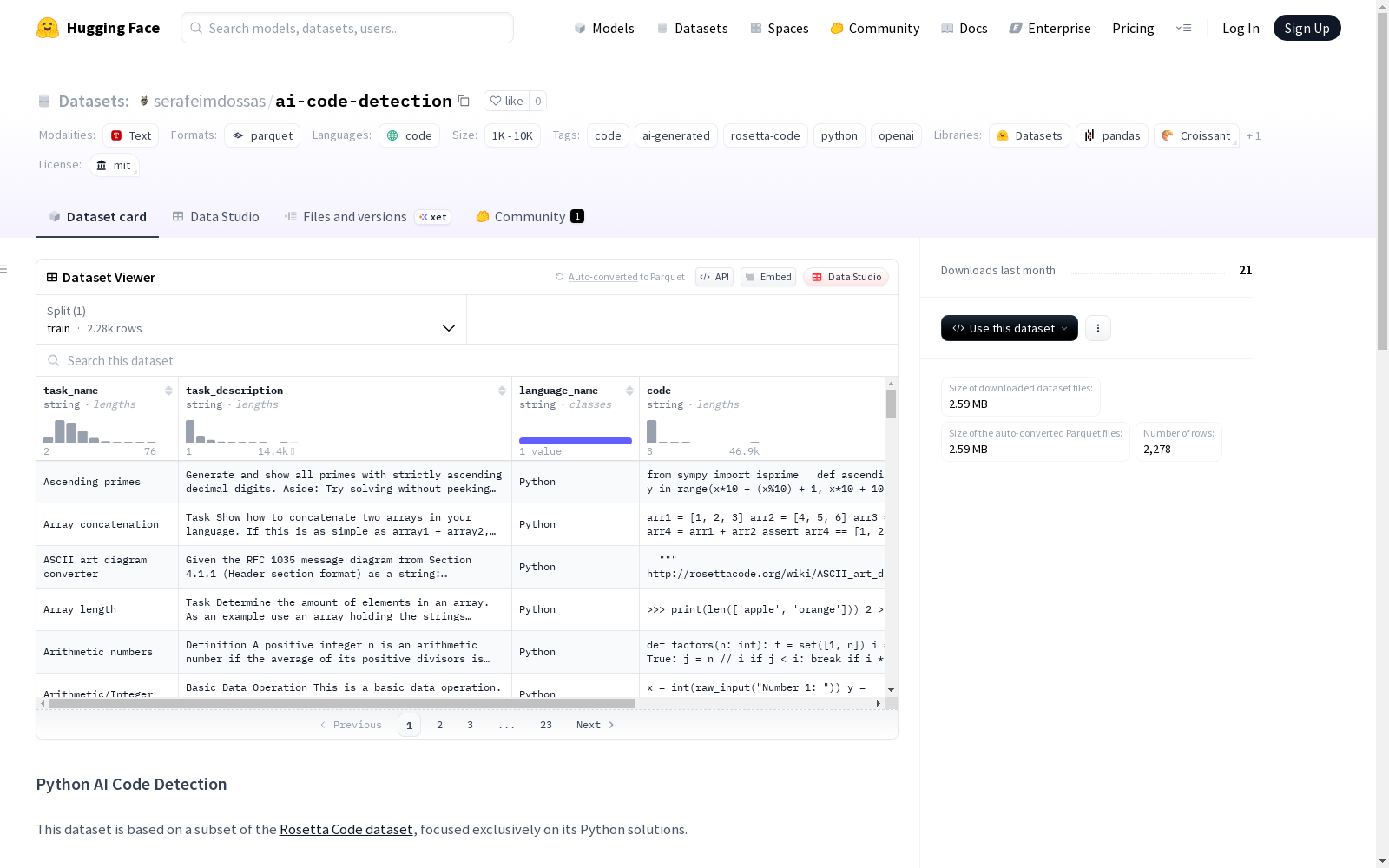Click the parquet format tag
1389x868 pixels.
tap(262, 135)
